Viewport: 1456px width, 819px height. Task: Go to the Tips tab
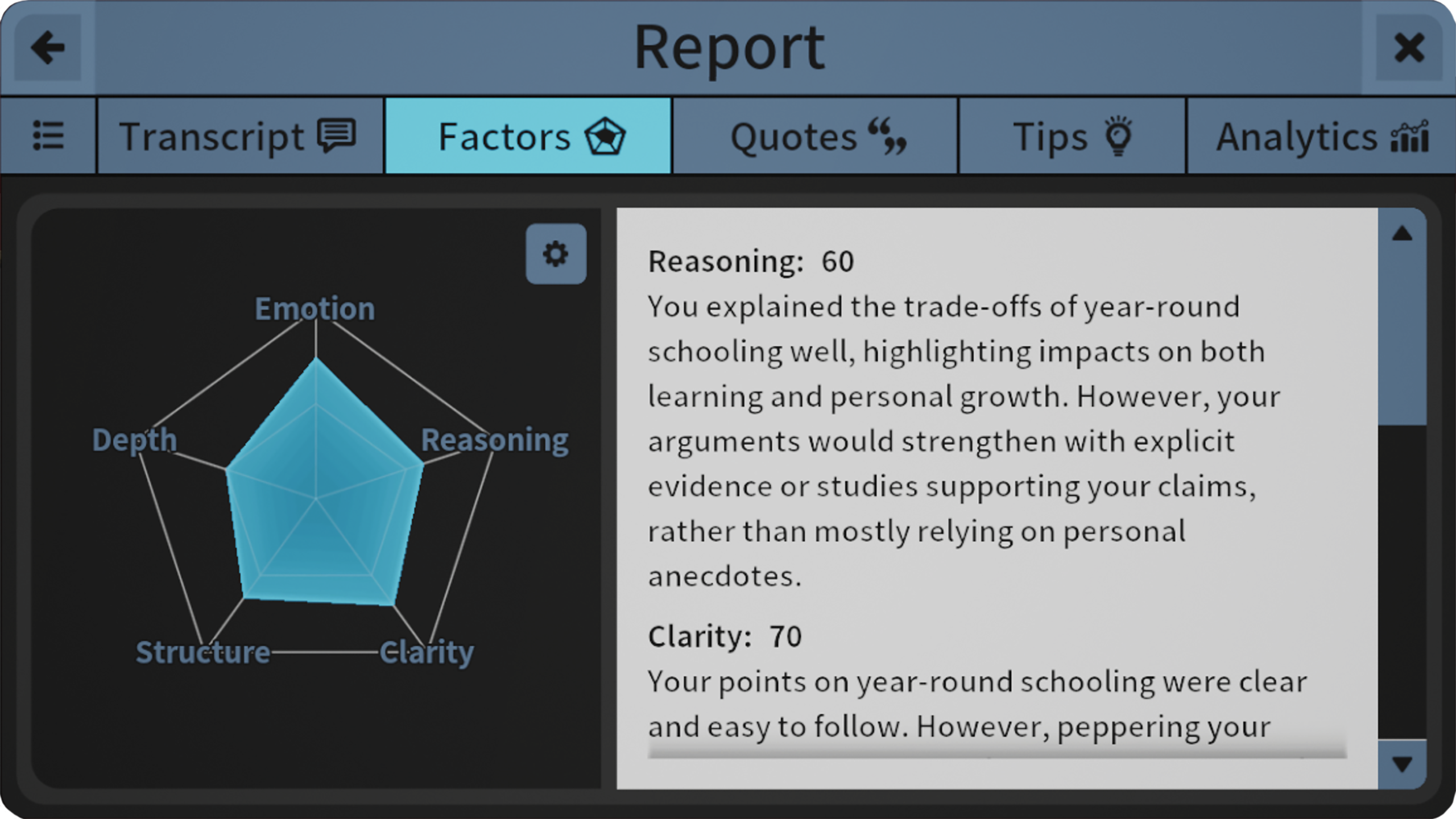point(1072,136)
